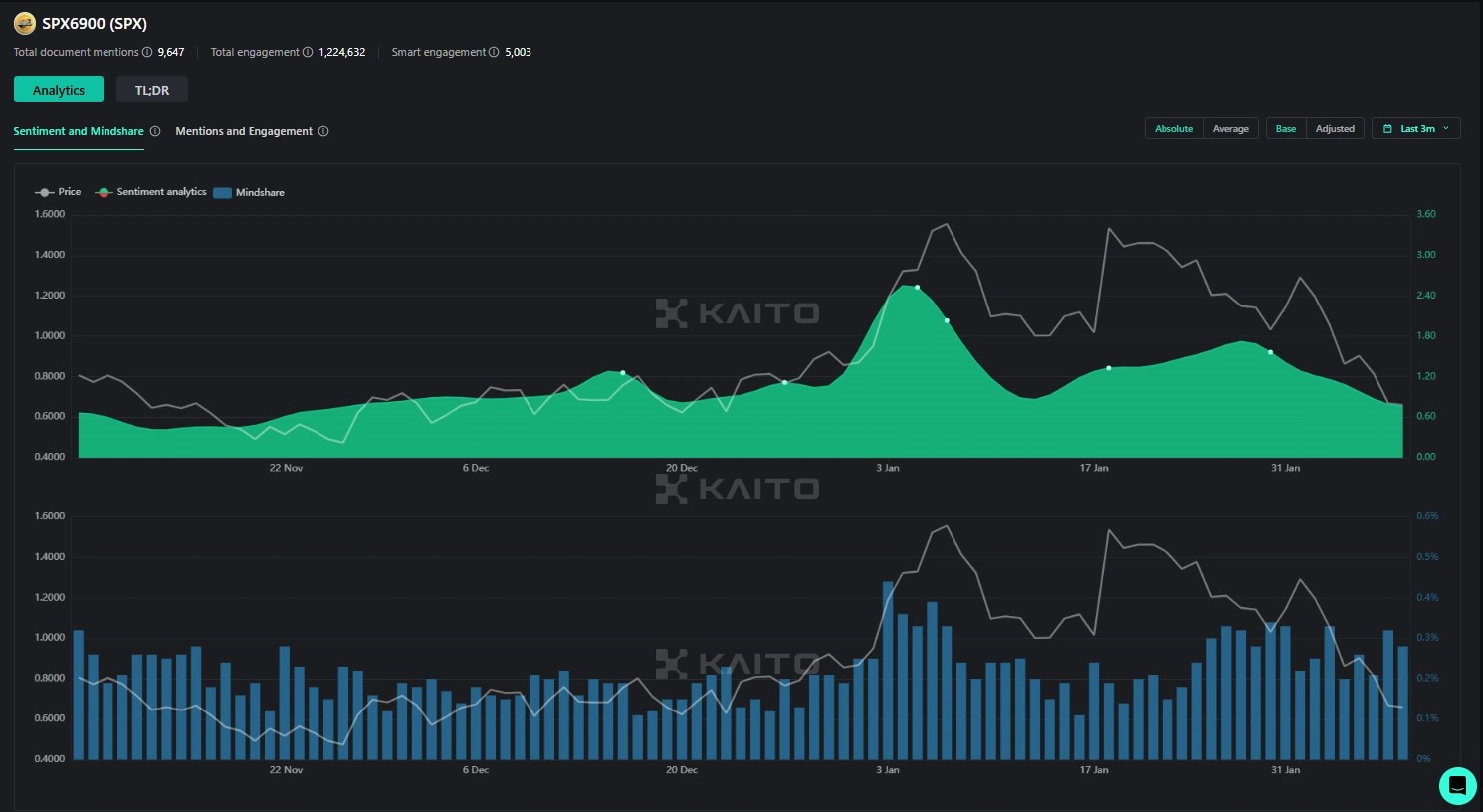Click info icon next to Sentiment and Mindshare
Image resolution: width=1483 pixels, height=812 pixels.
click(155, 131)
